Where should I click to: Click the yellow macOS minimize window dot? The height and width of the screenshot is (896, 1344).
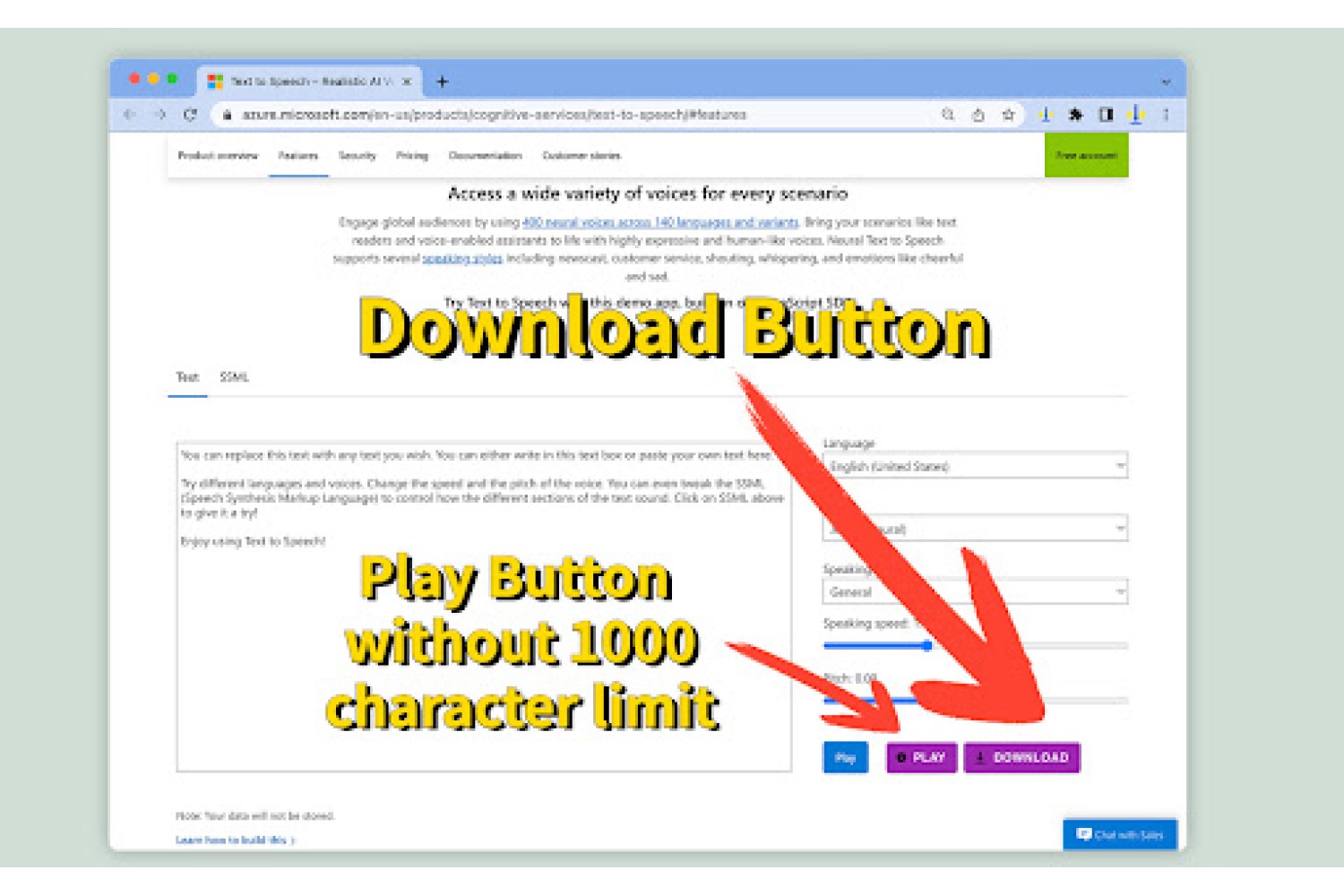153,79
